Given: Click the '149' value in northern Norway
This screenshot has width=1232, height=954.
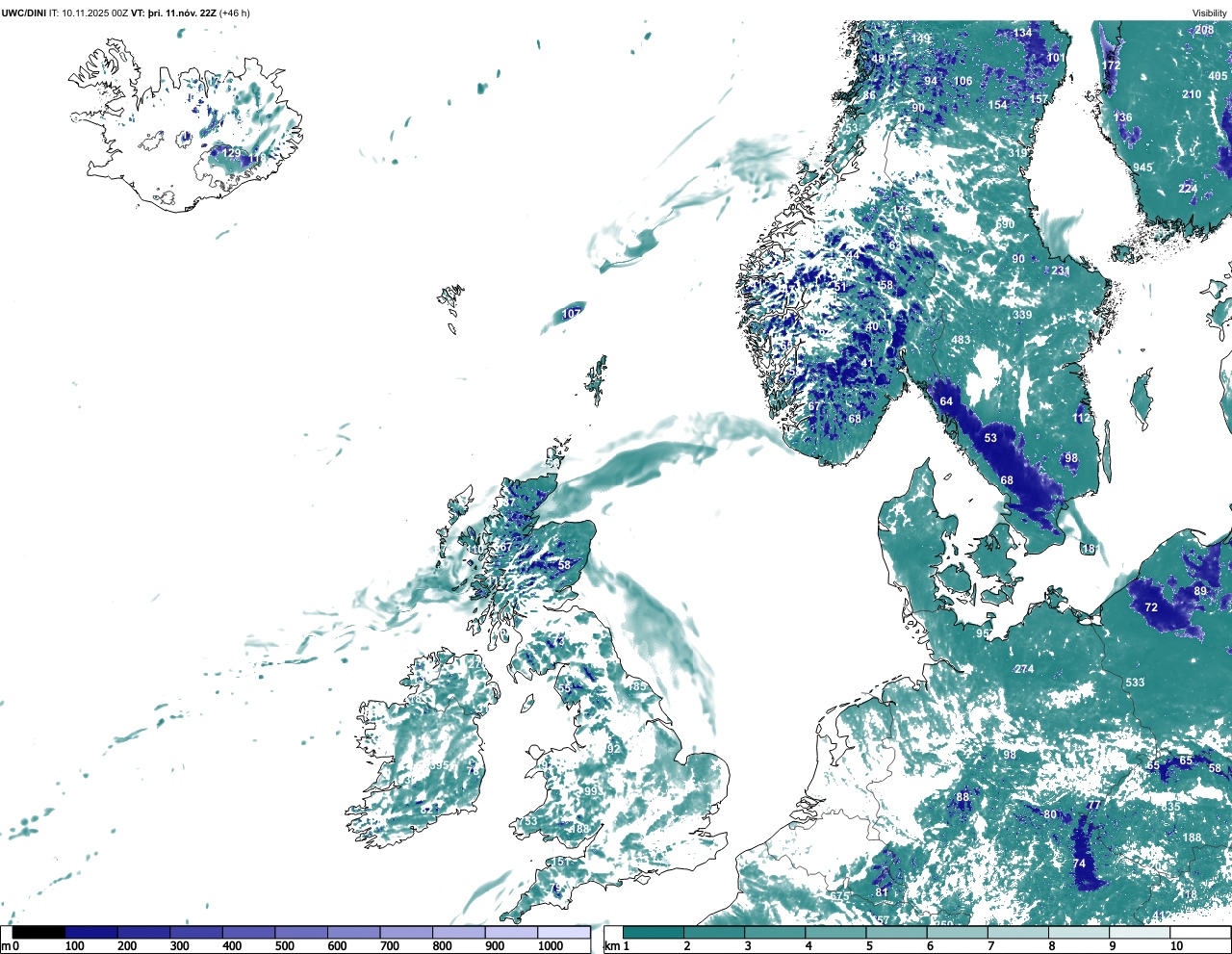Looking at the screenshot, I should (922, 39).
